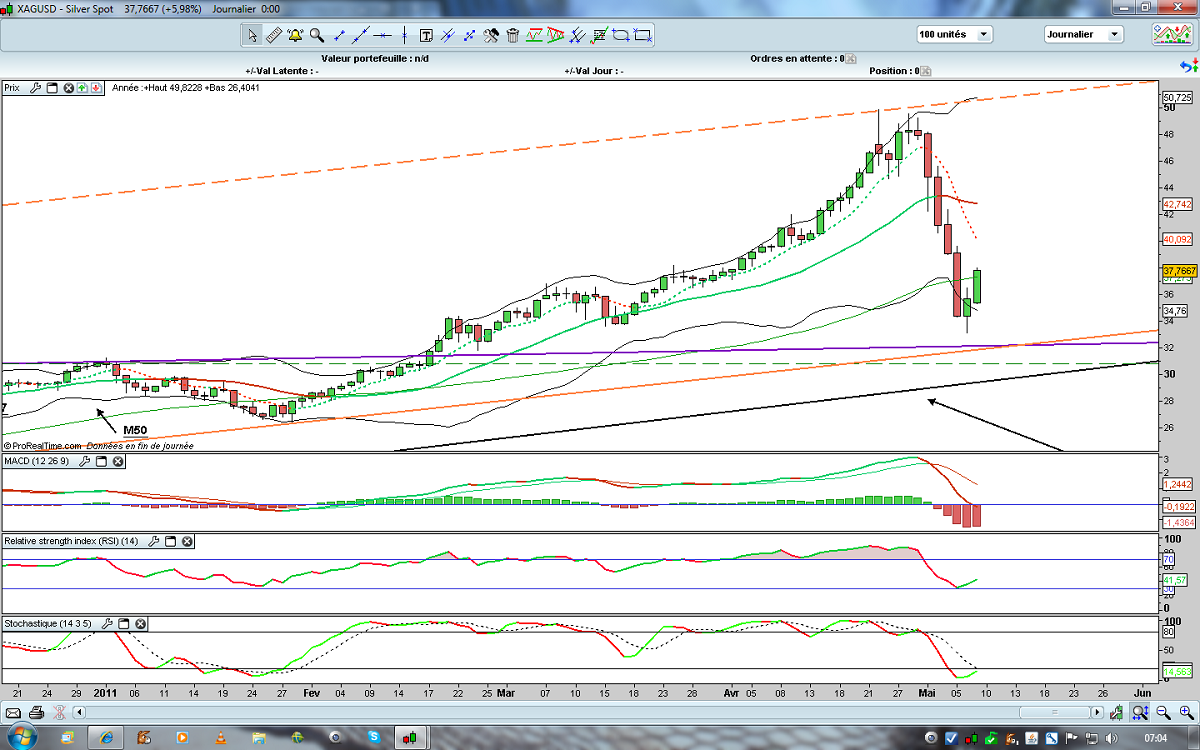Select the rectangle drawing tool

click(643, 35)
